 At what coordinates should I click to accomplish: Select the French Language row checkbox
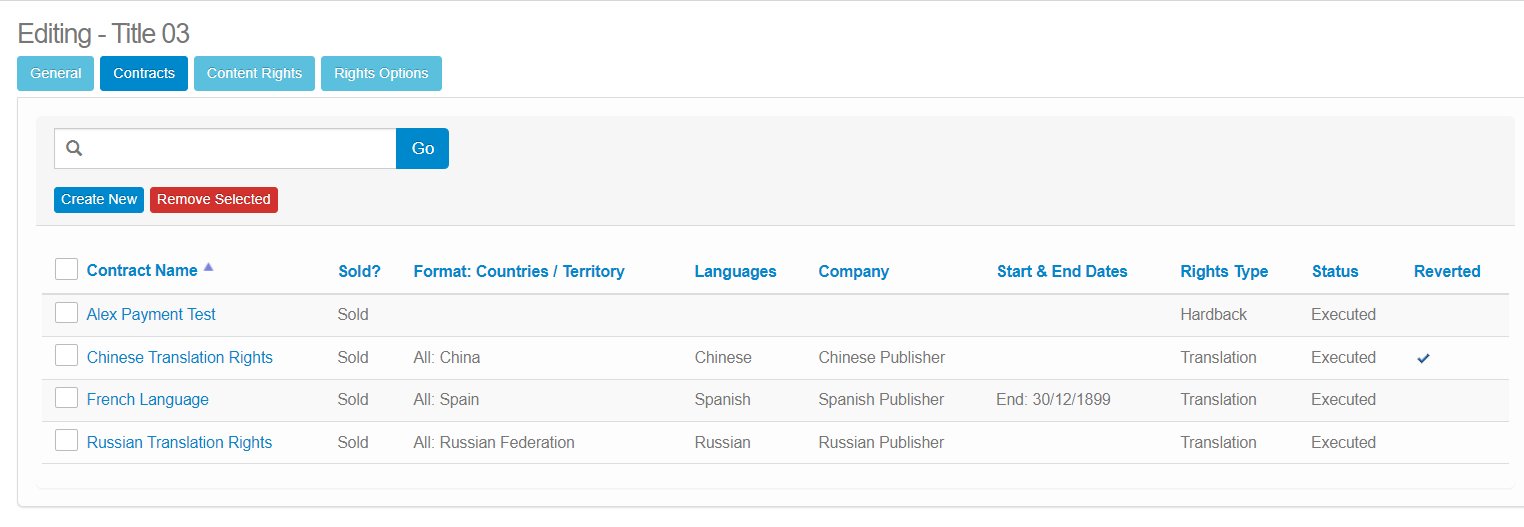pyautogui.click(x=66, y=398)
